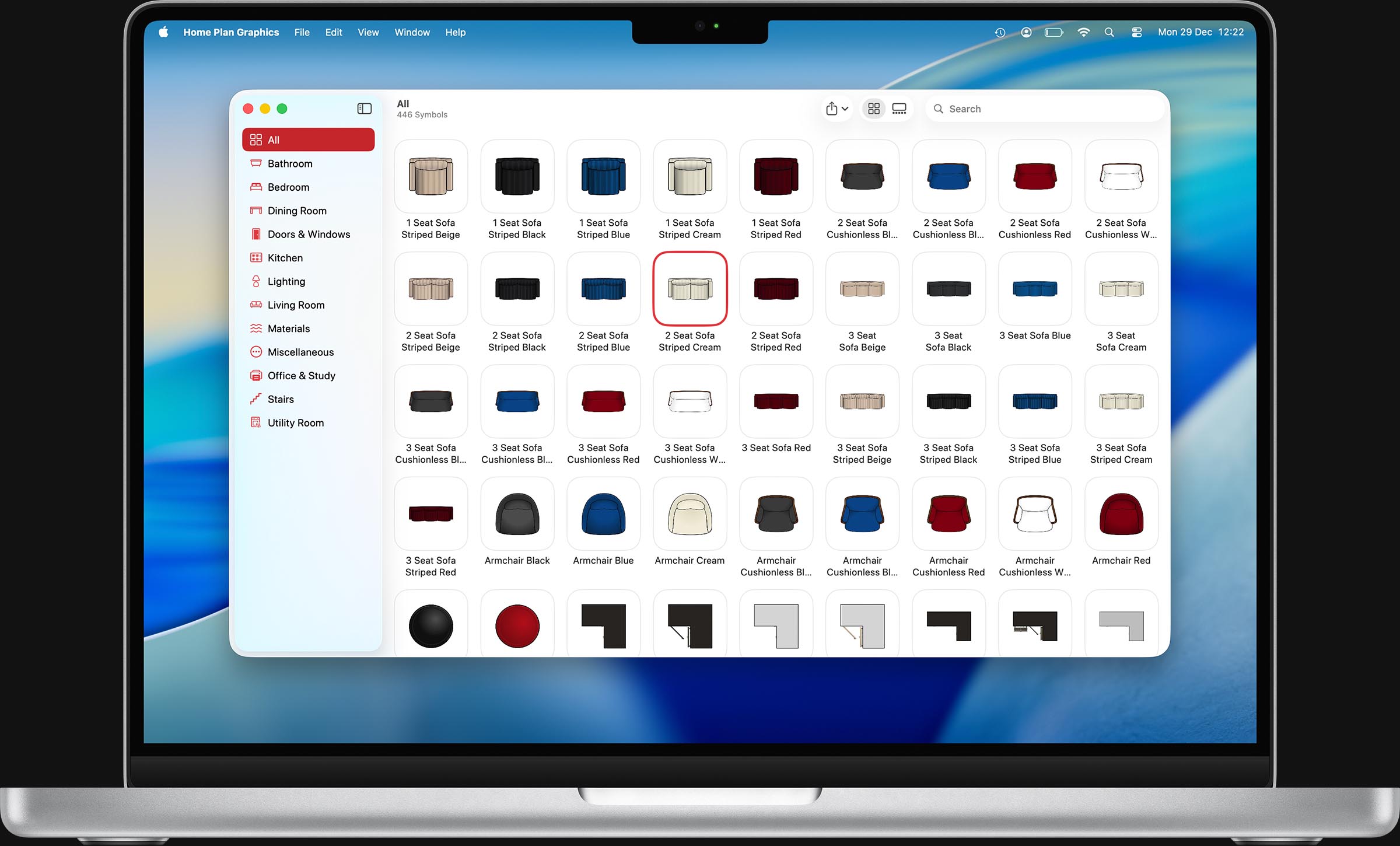Select Bathroom category in sidebar
This screenshot has height=846, width=1400.
[x=290, y=163]
